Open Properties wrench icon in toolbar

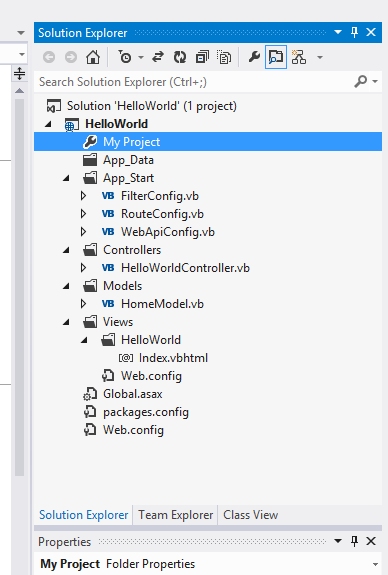coord(254,57)
